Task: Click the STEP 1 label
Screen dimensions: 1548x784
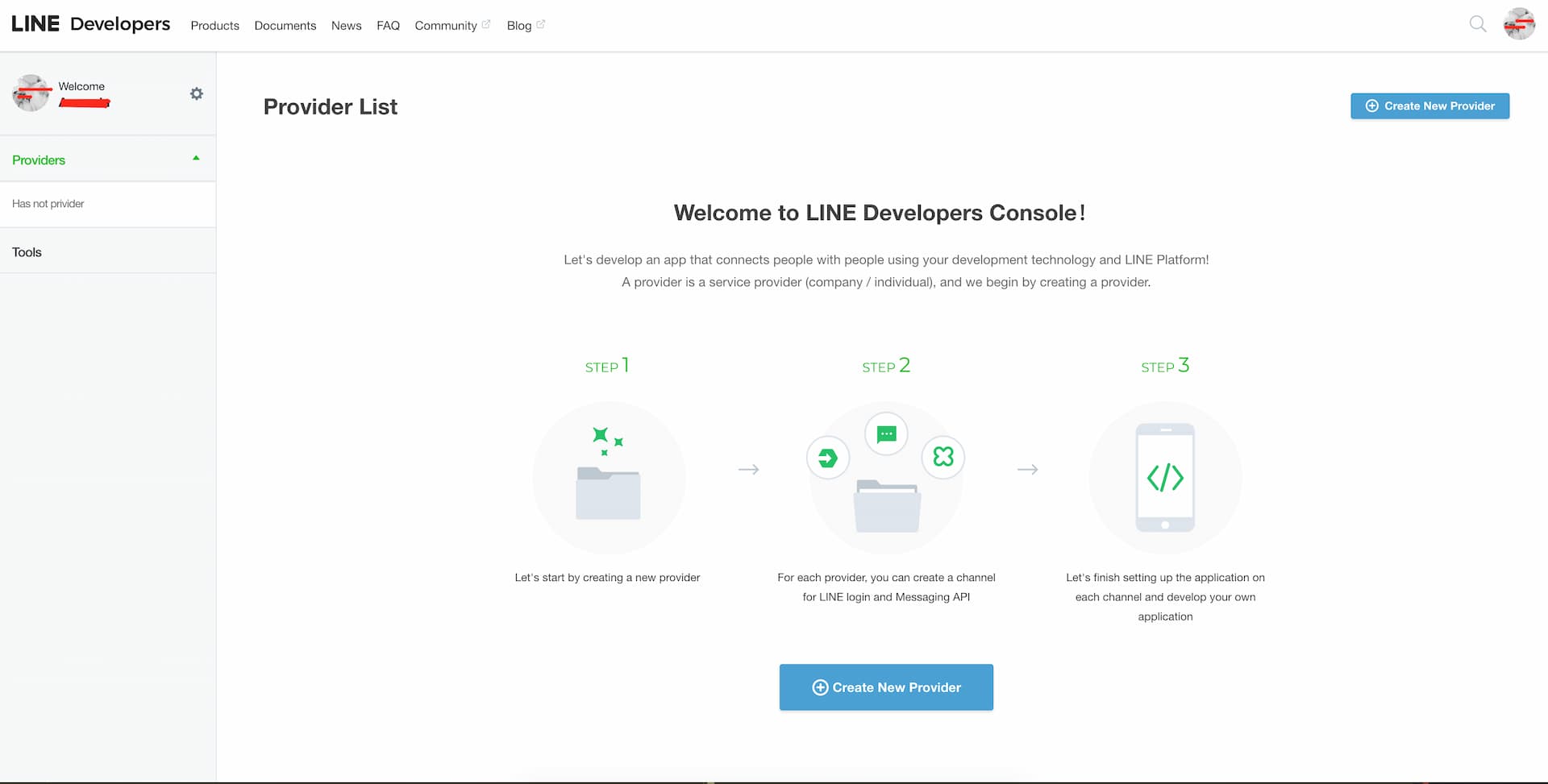Action: (607, 366)
